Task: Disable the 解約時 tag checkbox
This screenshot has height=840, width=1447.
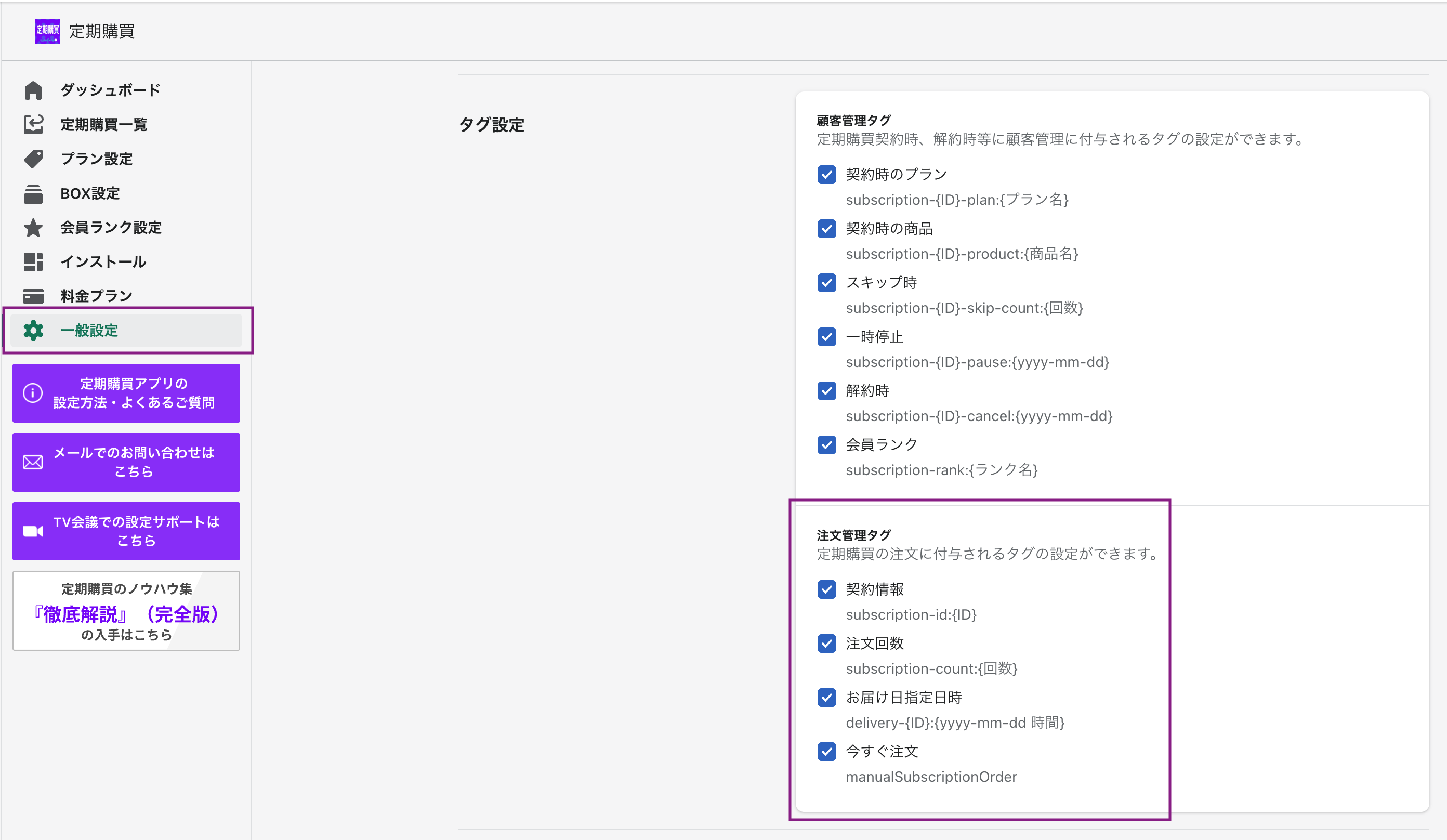Action: (x=826, y=390)
